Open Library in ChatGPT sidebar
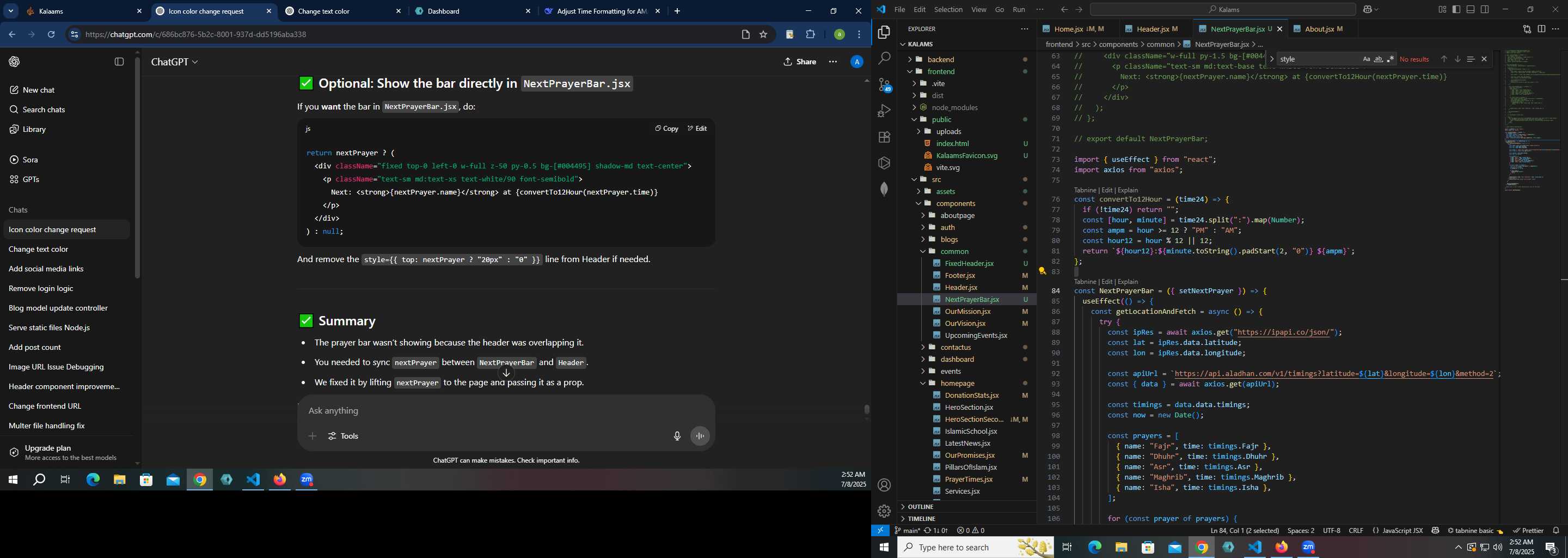The width and height of the screenshot is (1568, 558). [x=33, y=129]
